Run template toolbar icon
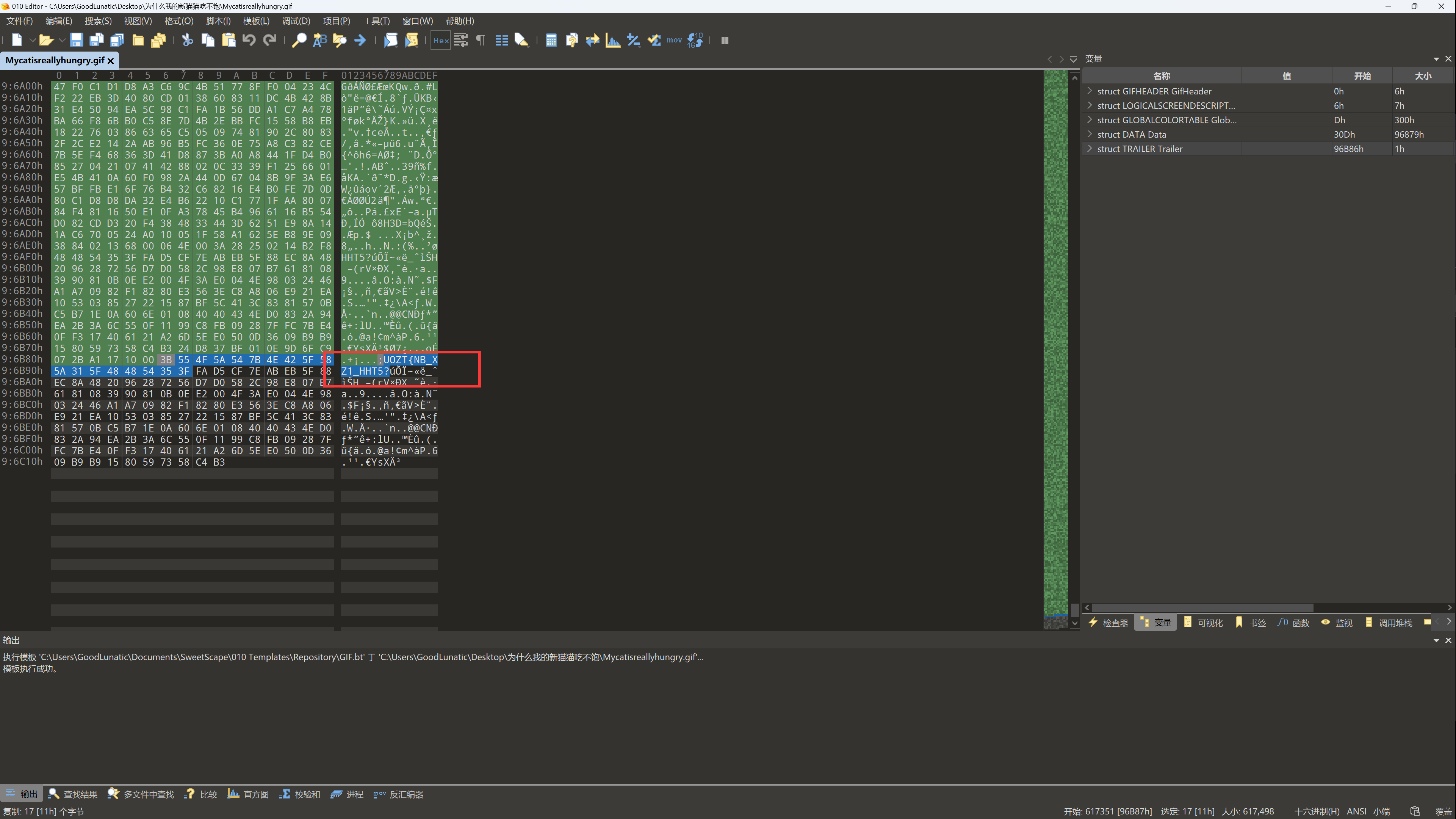 [x=412, y=40]
